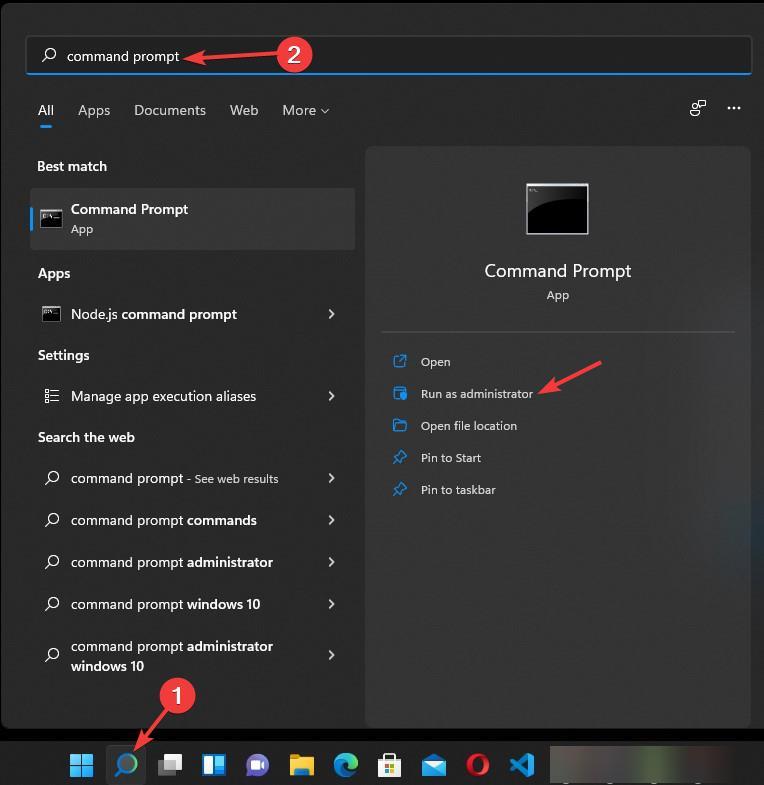764x785 pixels.
Task: Expand the 'command prompt commands' chevron
Action: (x=331, y=520)
